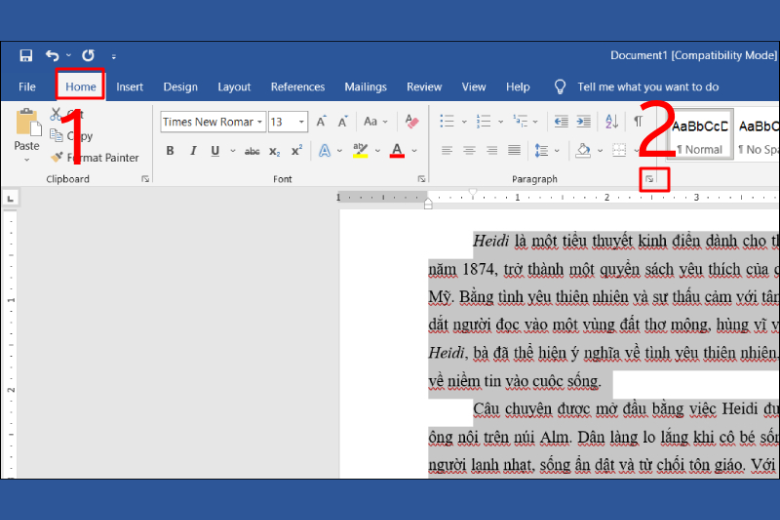Toggle strikethrough formatting
The image size is (780, 520).
[x=252, y=151]
